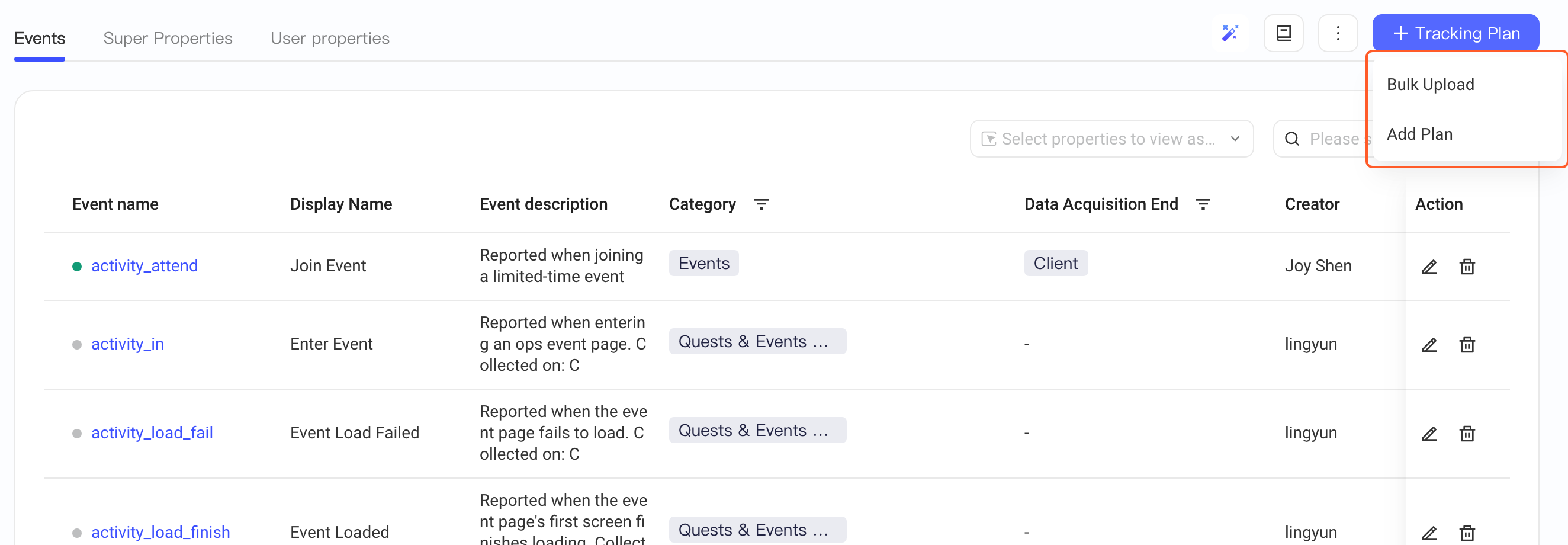Delete the activity_load_finish event
Screen dimensions: 1568x545
(1467, 533)
